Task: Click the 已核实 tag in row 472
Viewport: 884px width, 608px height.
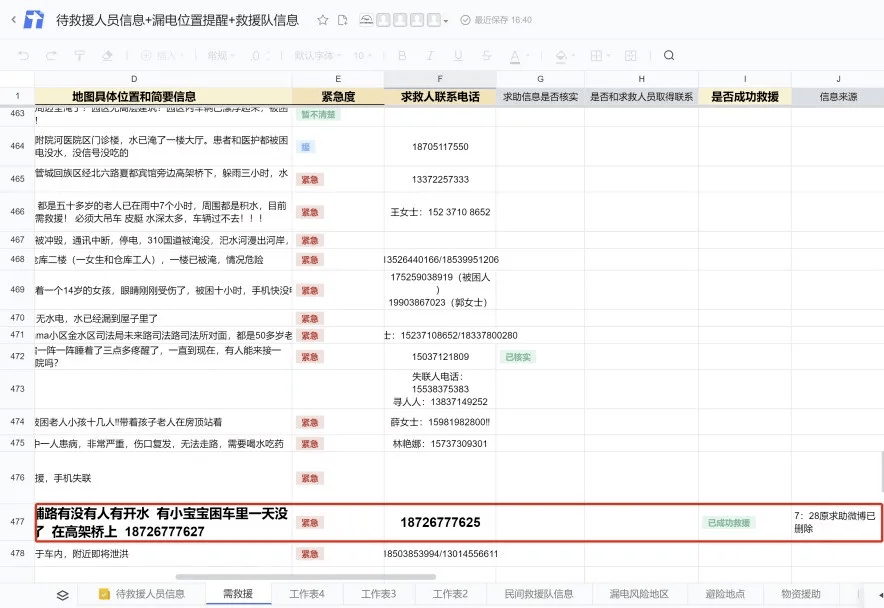Action: 518,357
